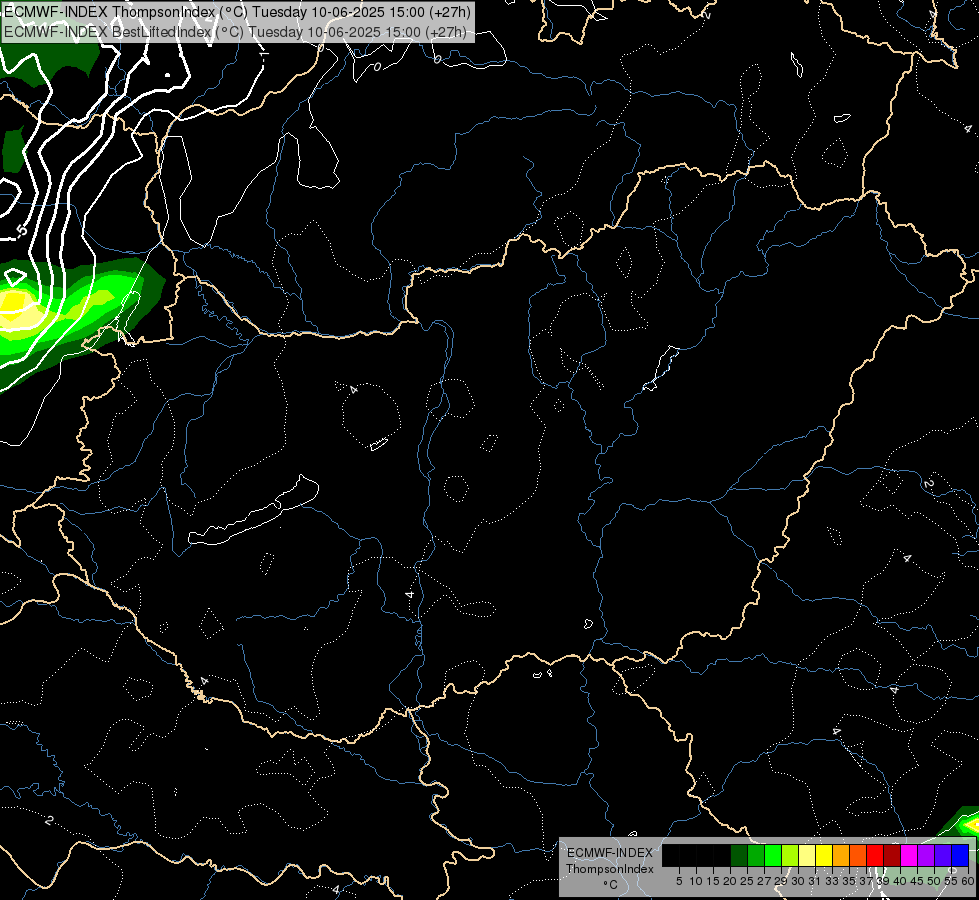Screen dimensions: 979x900
Task: Click legend tick label 29
Action: [782, 881]
